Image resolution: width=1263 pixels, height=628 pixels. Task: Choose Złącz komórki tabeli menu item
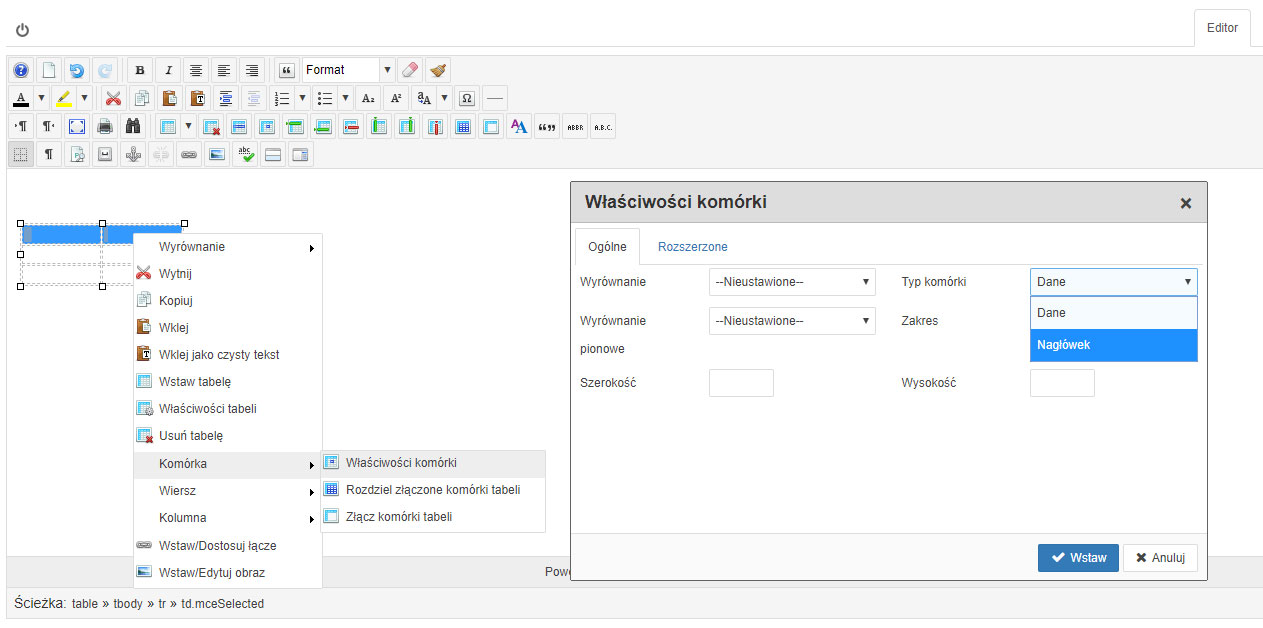click(399, 517)
